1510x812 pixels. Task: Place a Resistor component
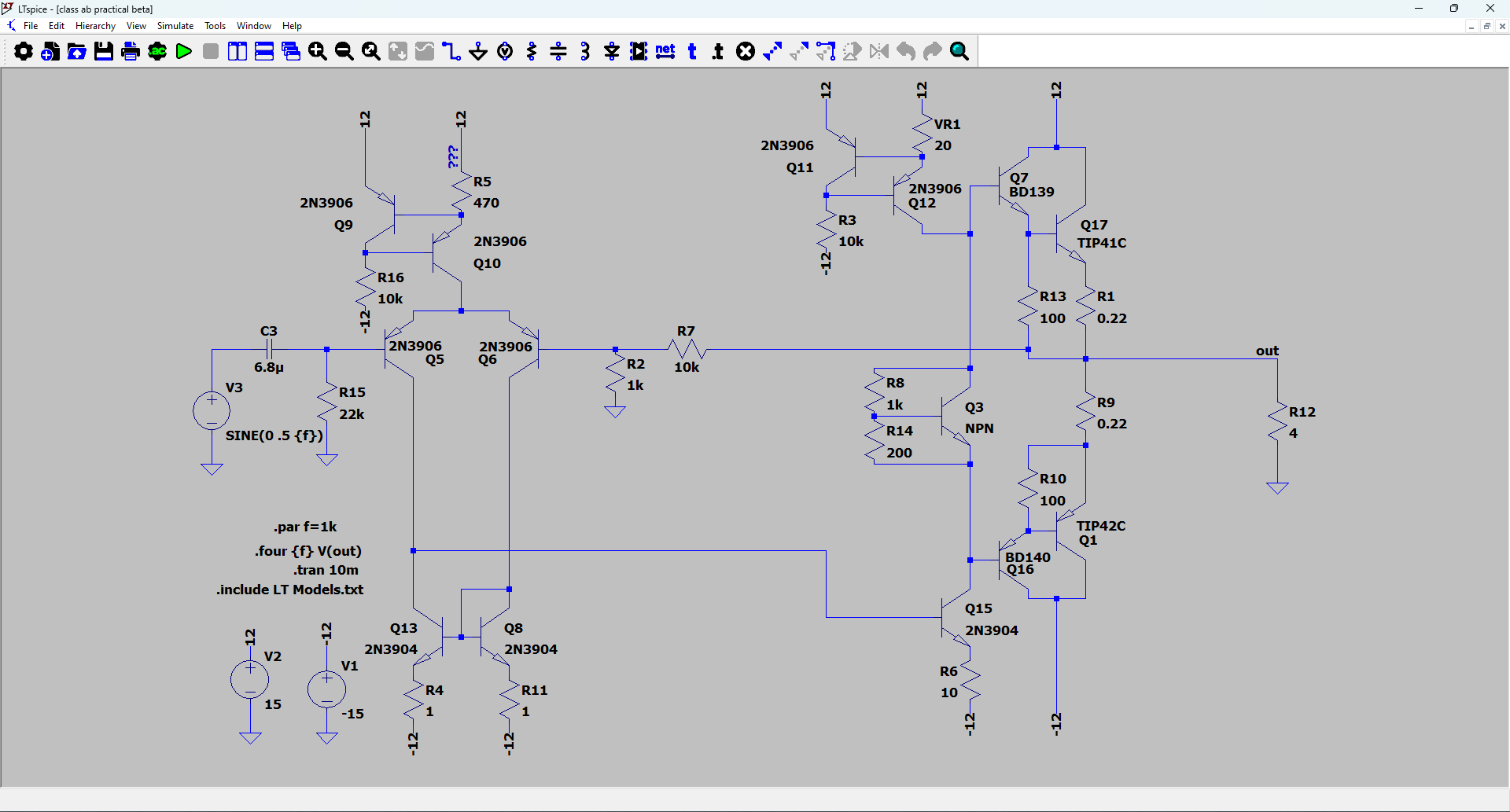pyautogui.click(x=532, y=52)
